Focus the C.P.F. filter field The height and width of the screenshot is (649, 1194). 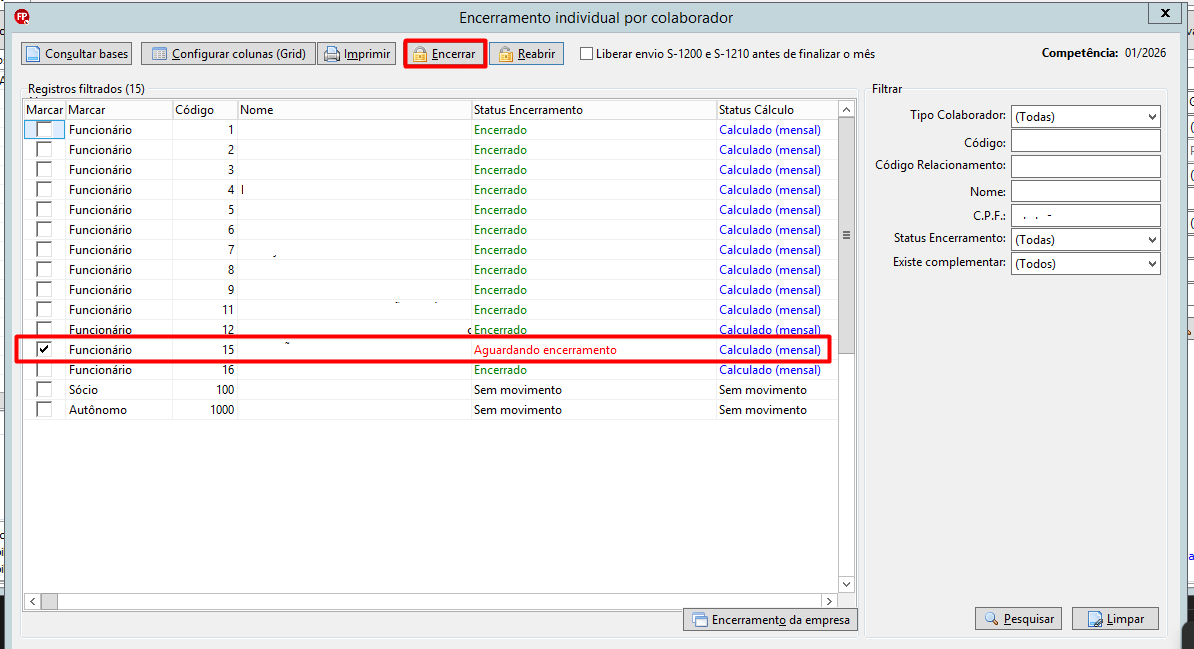pyautogui.click(x=1085, y=215)
